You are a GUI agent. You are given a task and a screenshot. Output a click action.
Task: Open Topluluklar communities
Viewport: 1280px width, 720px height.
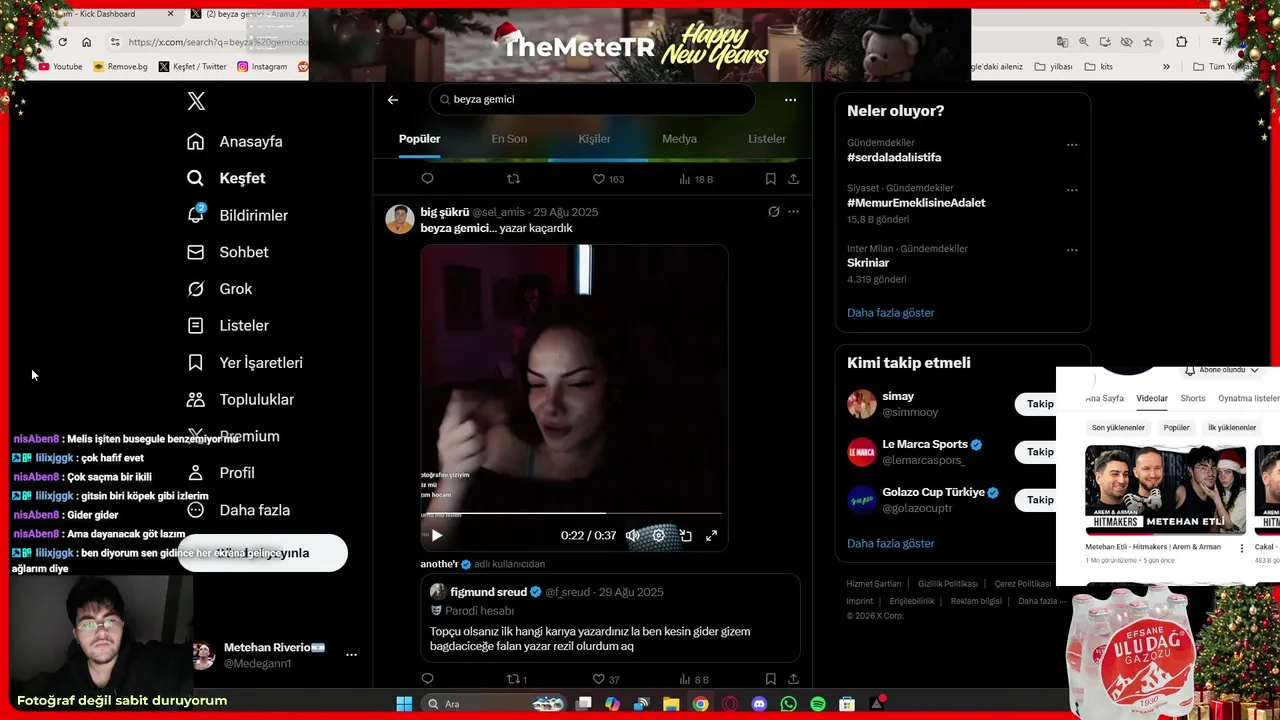click(240, 399)
